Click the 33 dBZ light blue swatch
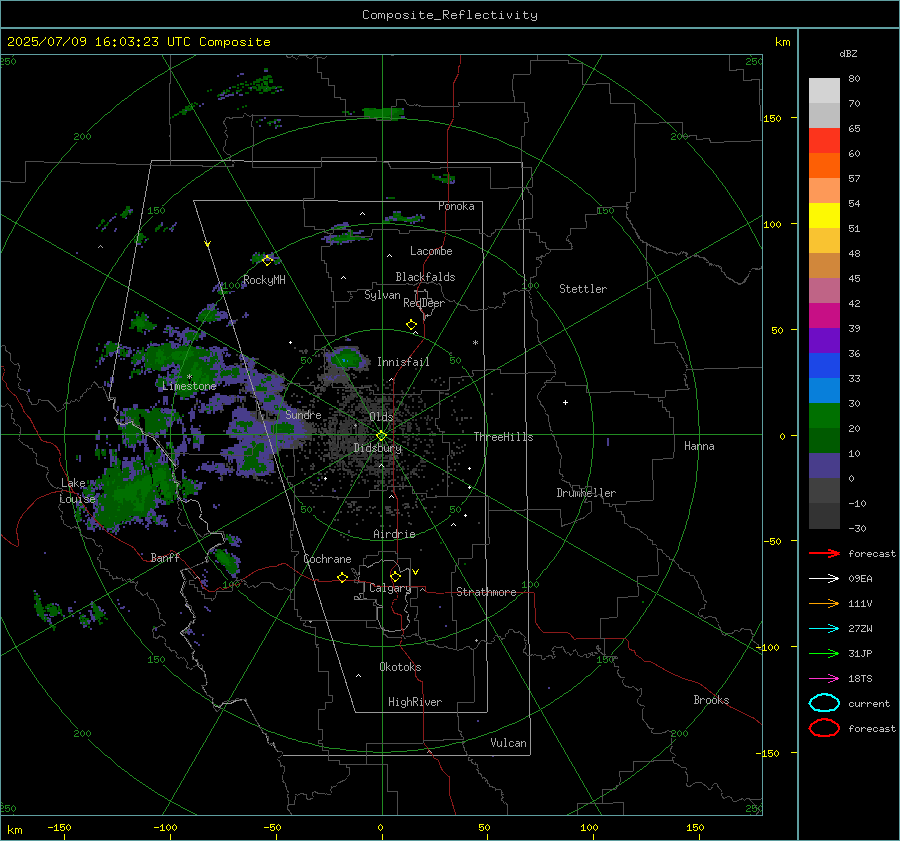The width and height of the screenshot is (900, 841). [x=824, y=390]
